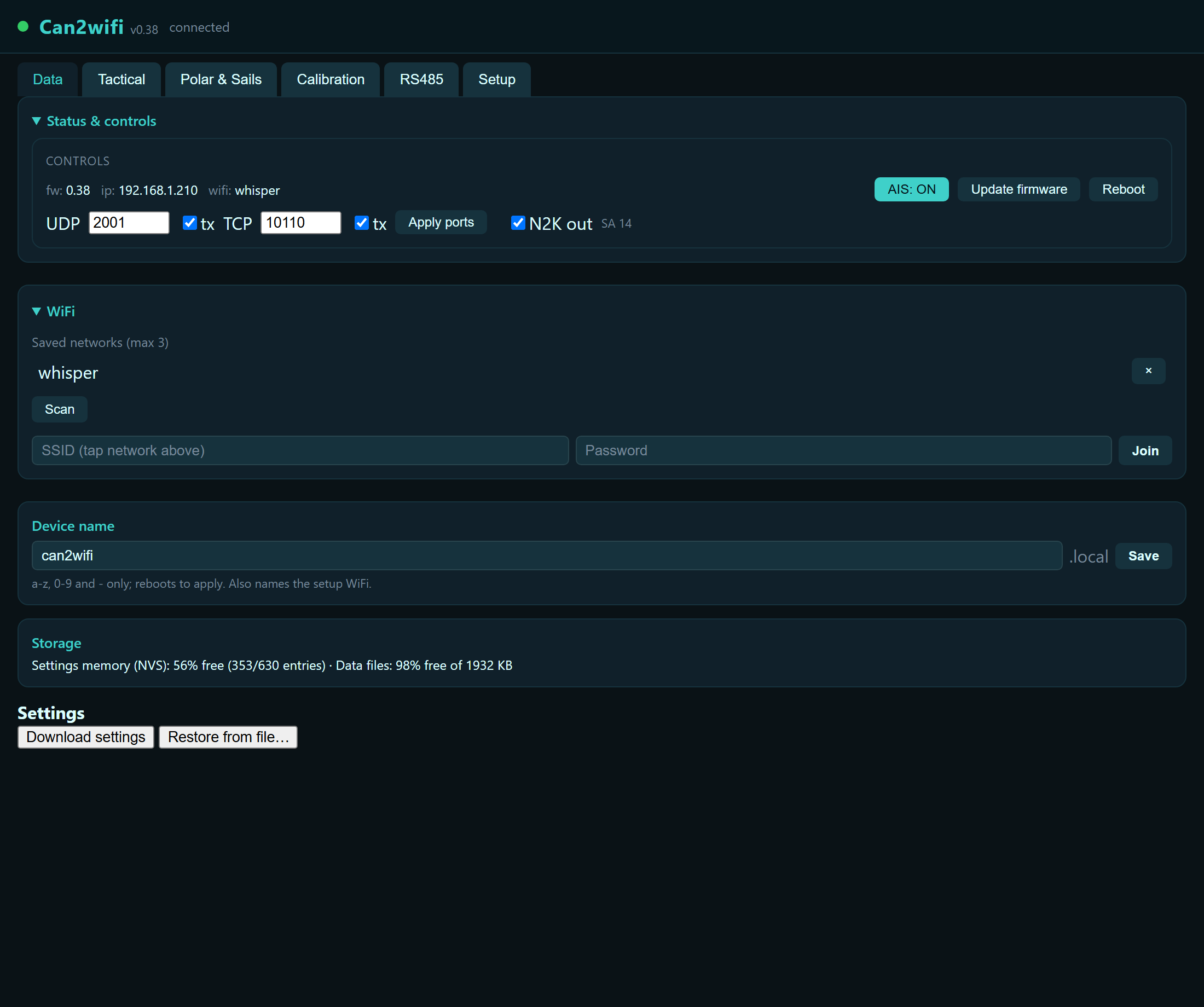Click the IP address 192.168.1.210

click(x=158, y=190)
